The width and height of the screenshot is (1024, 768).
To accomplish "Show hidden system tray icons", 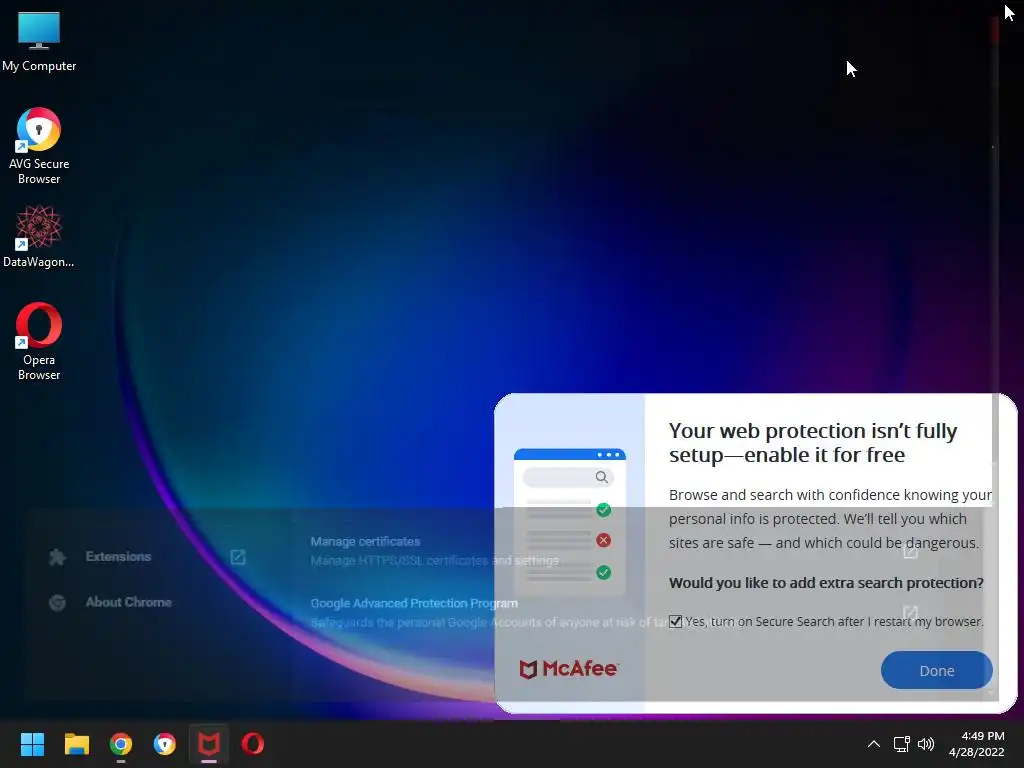I will 874,744.
